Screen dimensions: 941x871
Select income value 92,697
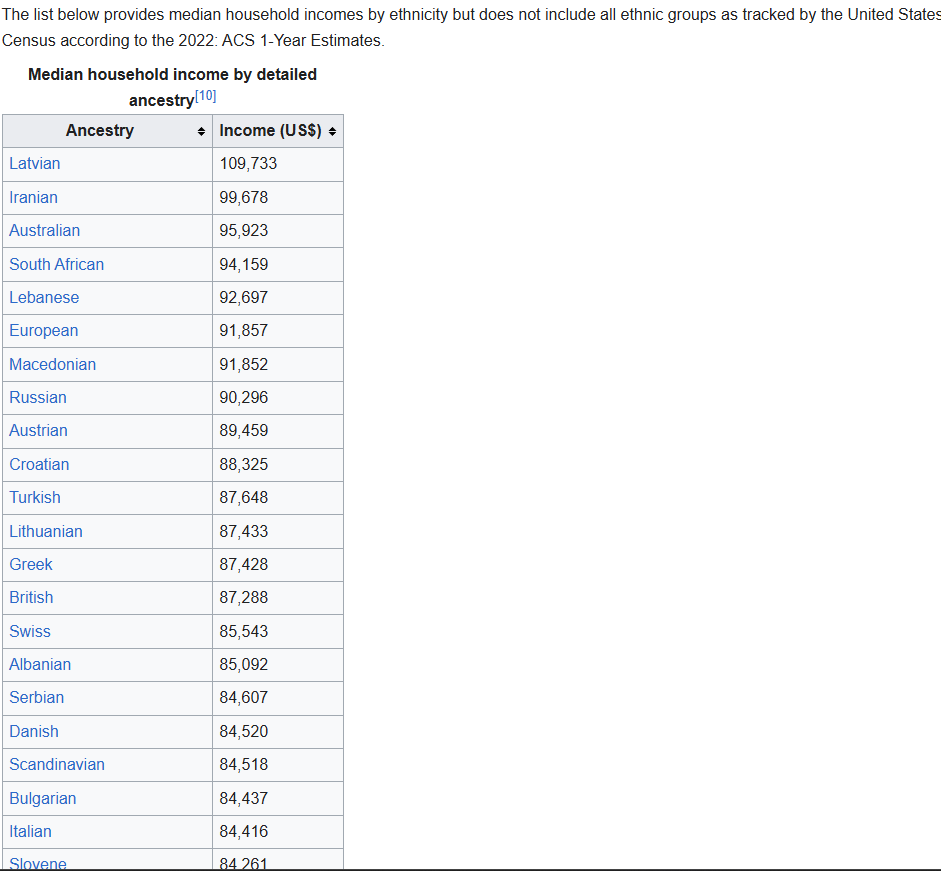[244, 297]
